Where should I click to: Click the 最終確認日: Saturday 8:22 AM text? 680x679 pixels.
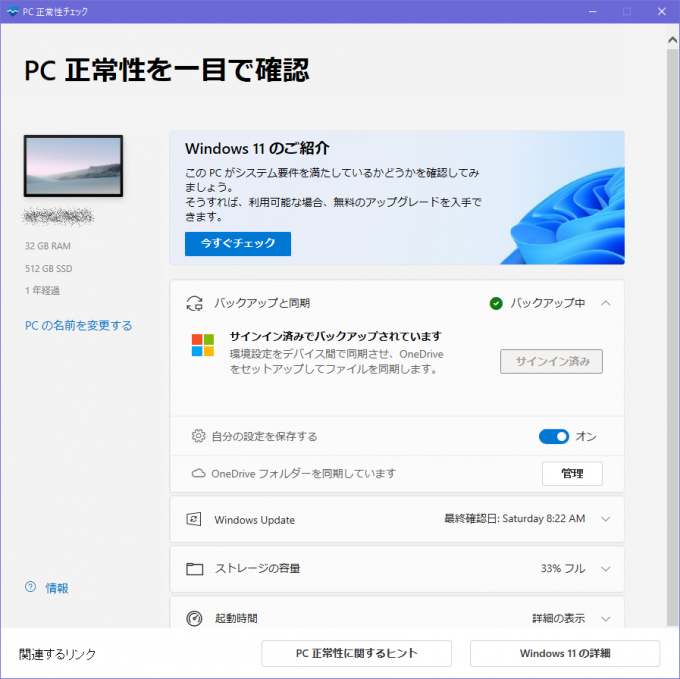click(514, 519)
